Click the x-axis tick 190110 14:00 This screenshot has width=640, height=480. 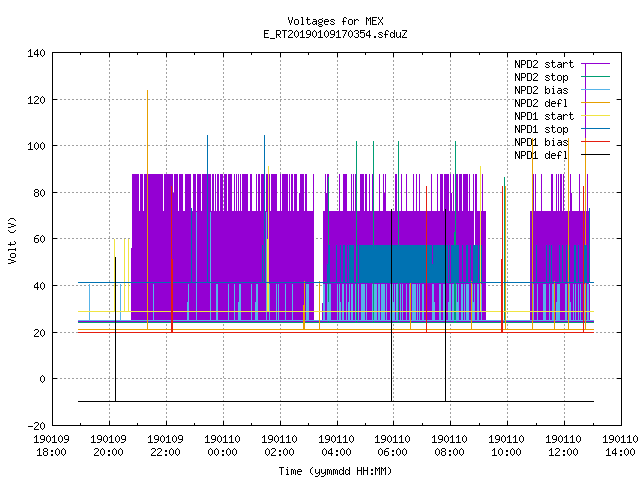click(x=620, y=446)
